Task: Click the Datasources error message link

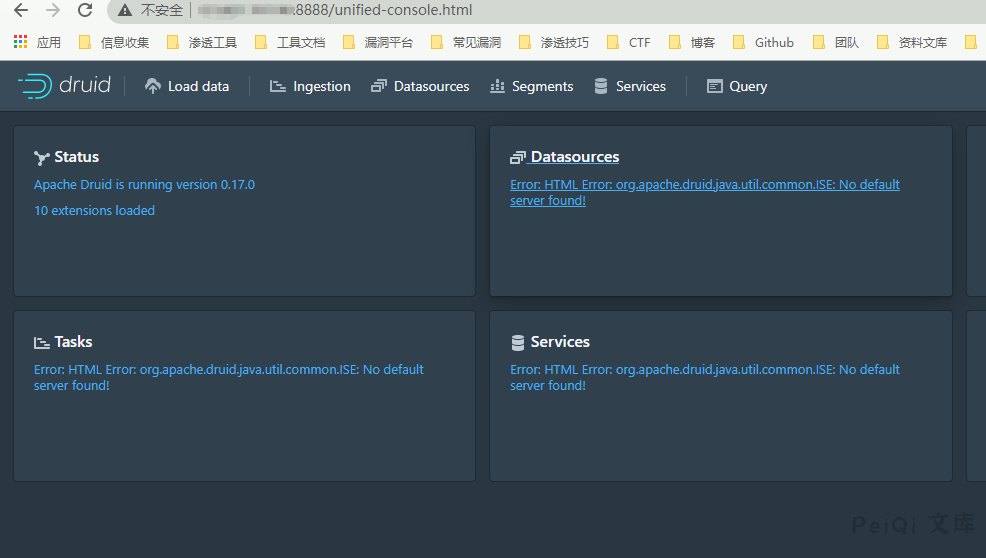Action: tap(704, 192)
